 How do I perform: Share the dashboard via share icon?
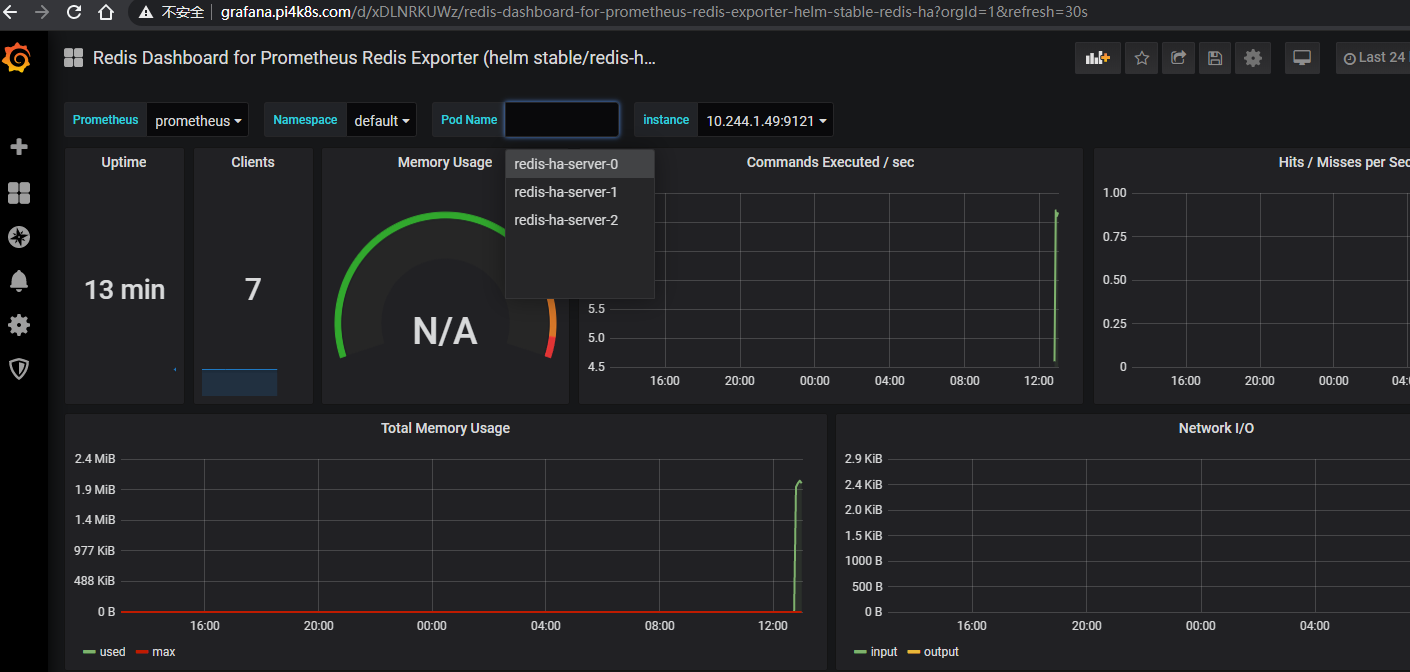pyautogui.click(x=1178, y=58)
